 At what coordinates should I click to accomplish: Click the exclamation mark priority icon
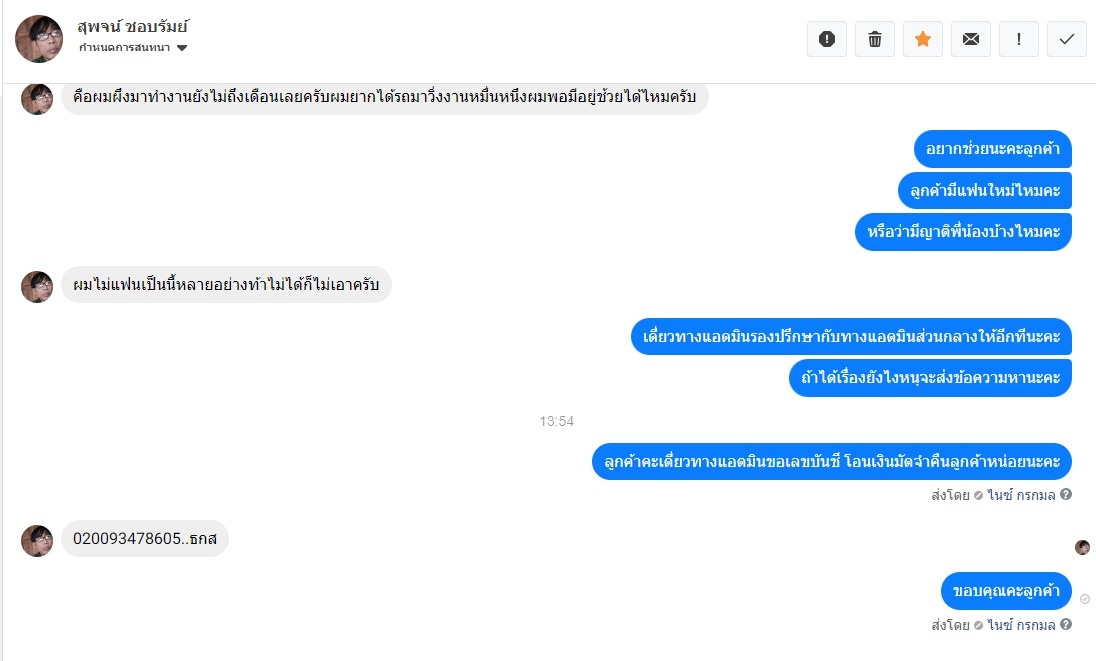tap(1018, 39)
